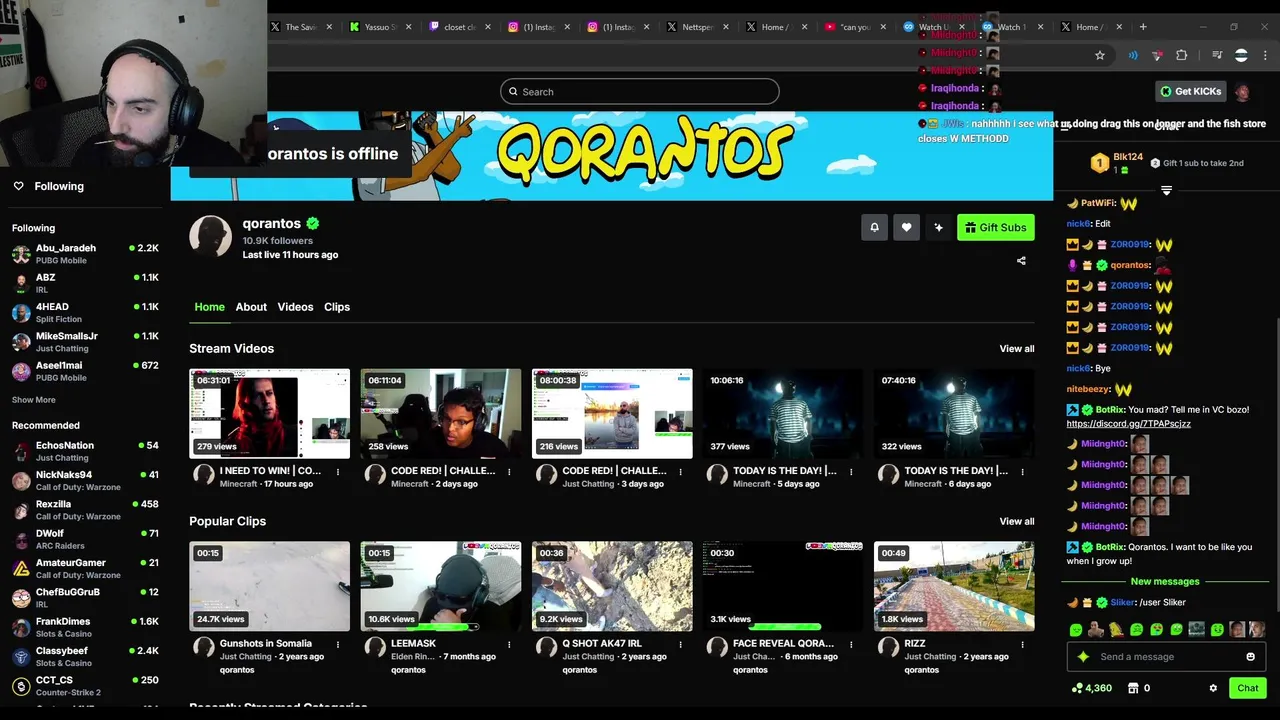Click the notification bell icon for qorantos
Screen dimensions: 1280x720
pyautogui.click(x=874, y=228)
